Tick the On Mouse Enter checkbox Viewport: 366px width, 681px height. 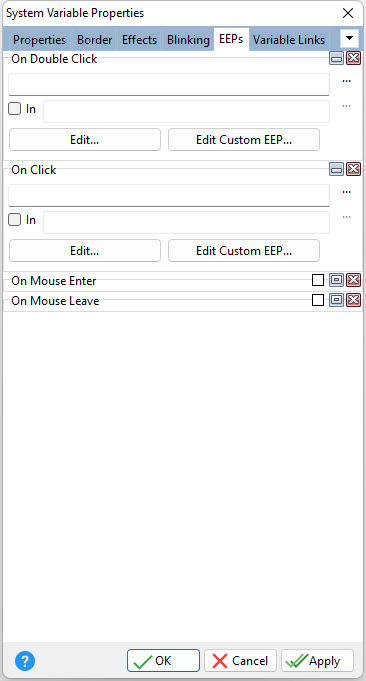(x=318, y=281)
